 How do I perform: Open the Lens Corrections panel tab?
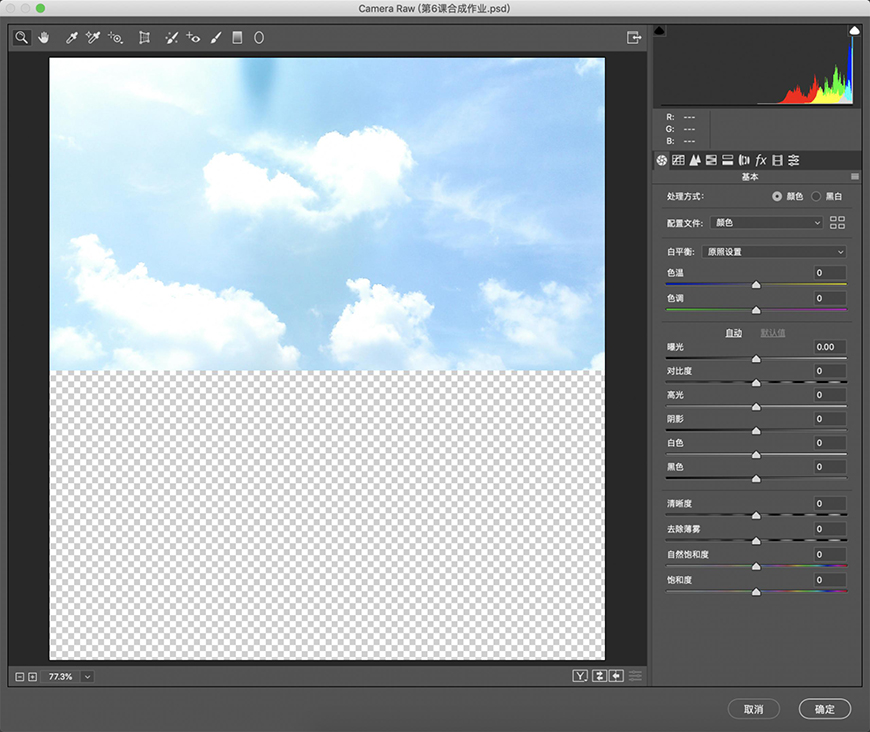coord(744,160)
